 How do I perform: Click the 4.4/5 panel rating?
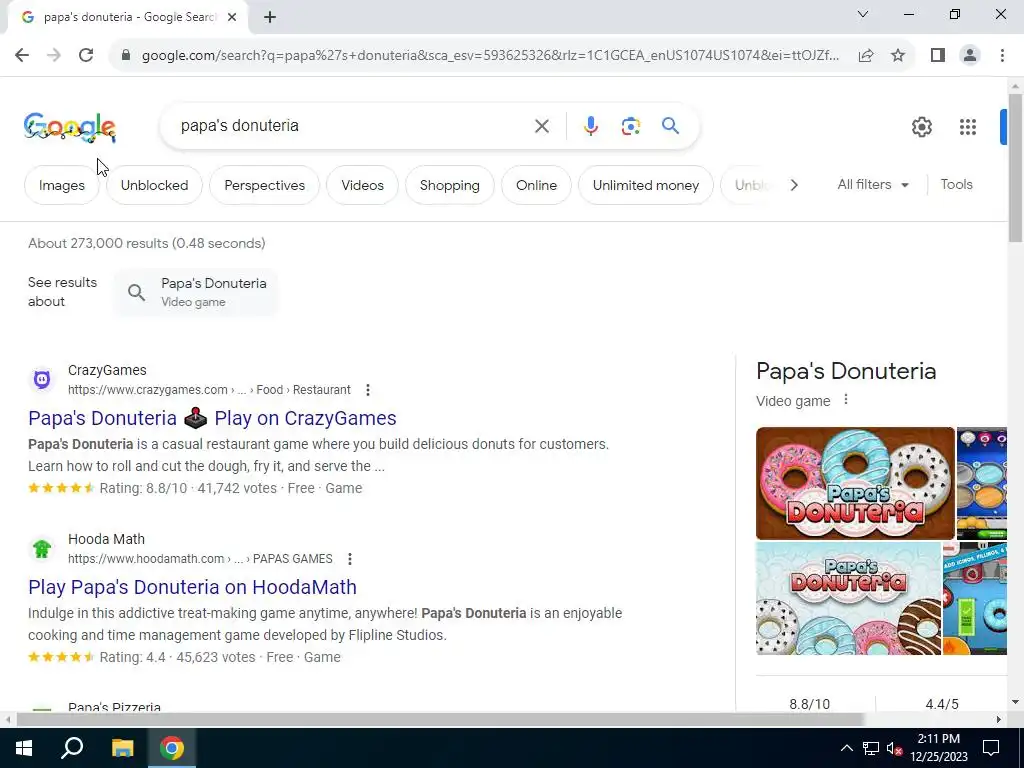942,704
